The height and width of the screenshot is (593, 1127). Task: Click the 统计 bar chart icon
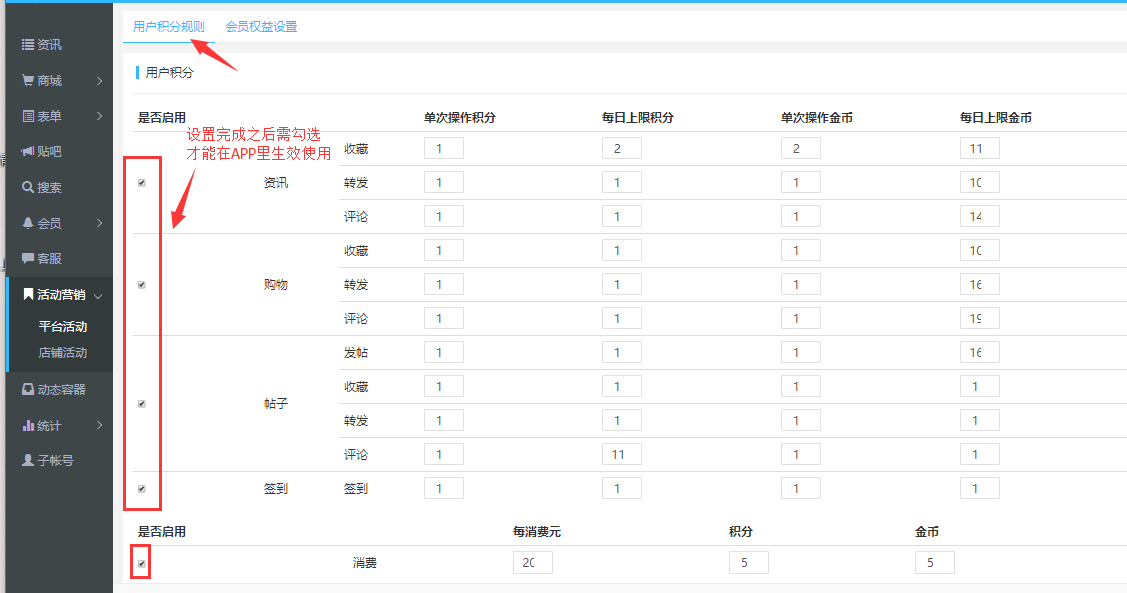(28, 426)
